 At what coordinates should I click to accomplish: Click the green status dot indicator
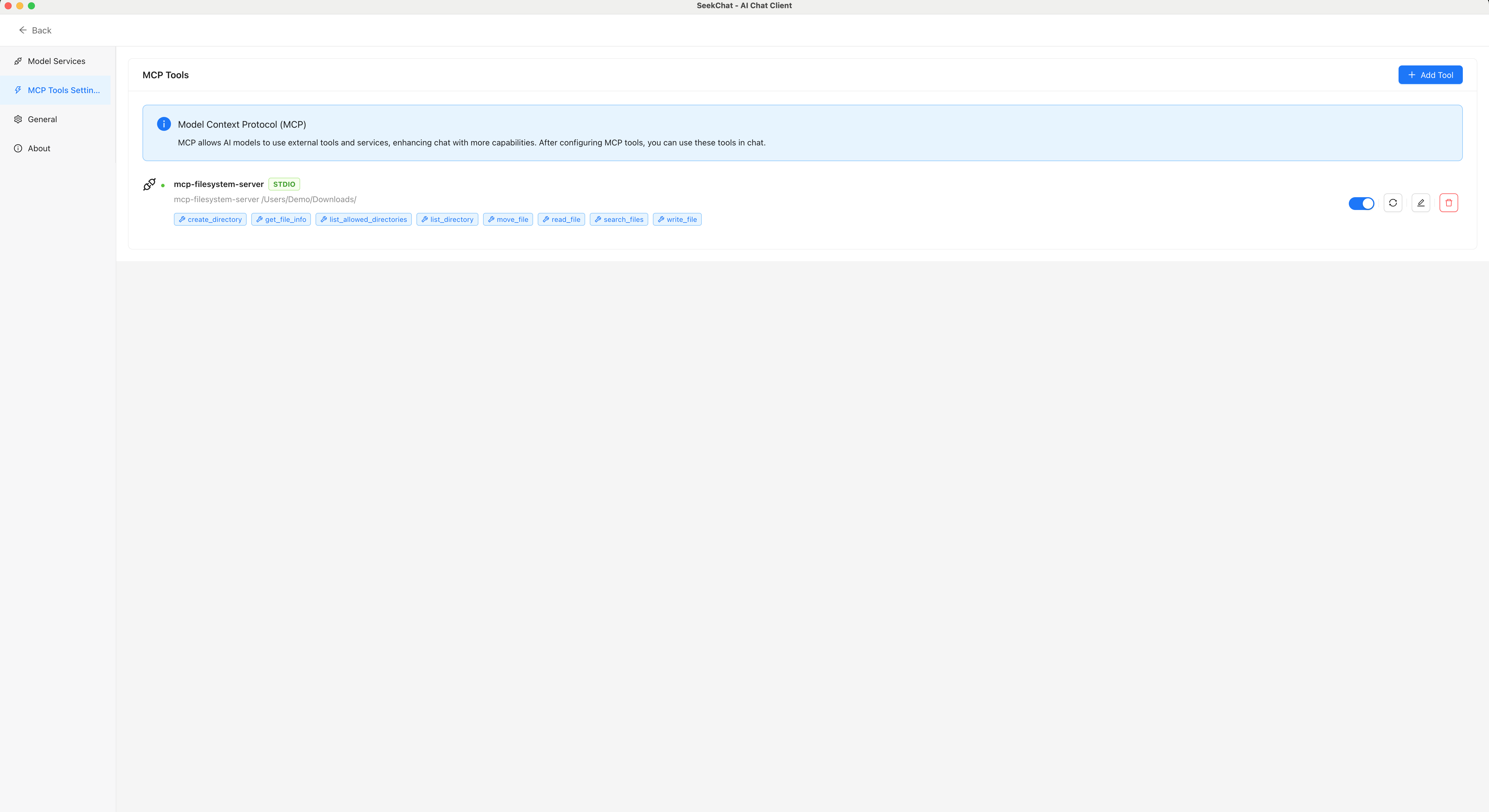163,185
